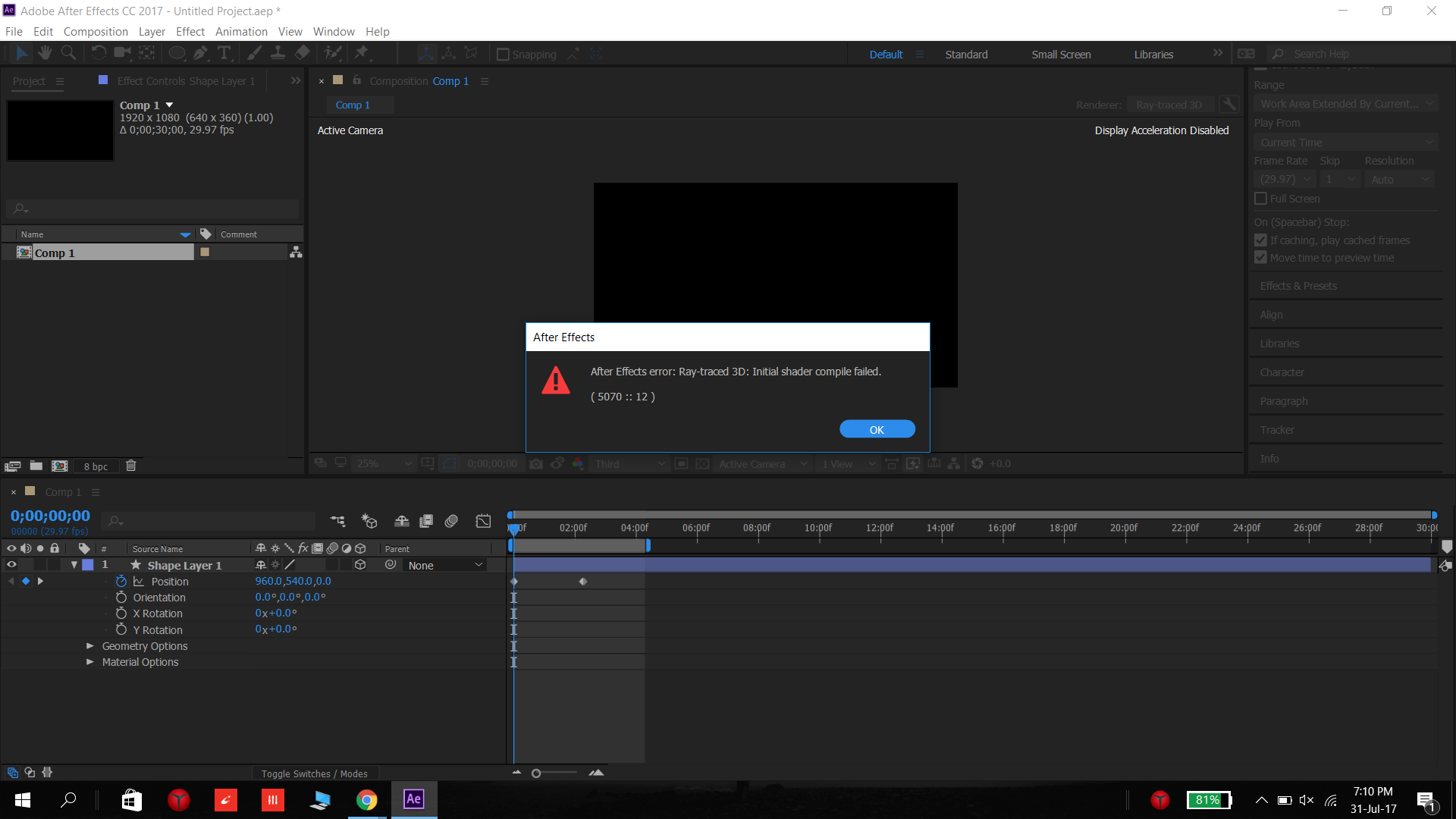Click the Effect menu in menu bar

tap(189, 31)
